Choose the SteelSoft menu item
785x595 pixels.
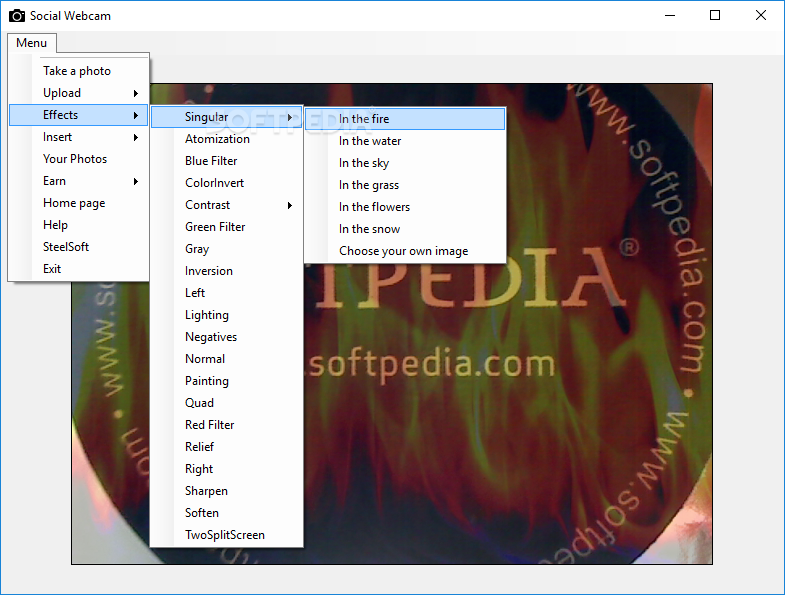79,247
